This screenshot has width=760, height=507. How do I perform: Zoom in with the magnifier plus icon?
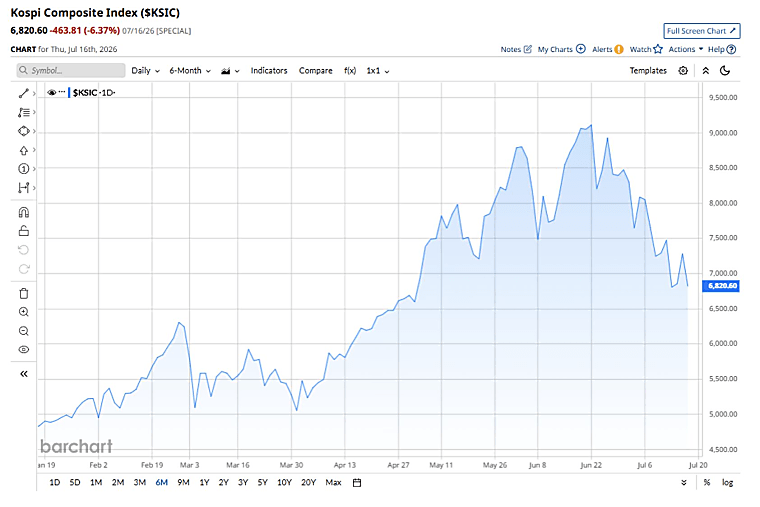[23, 312]
